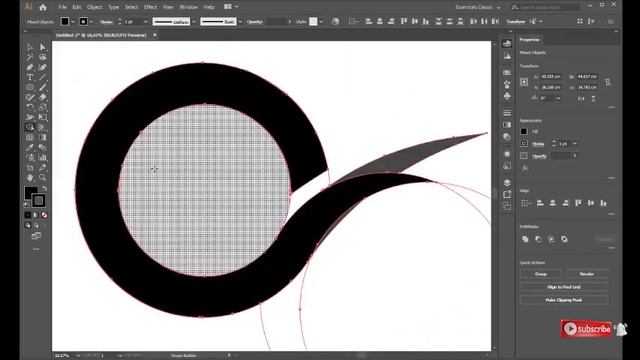Open Basic brush definition dropdown

[240, 22]
